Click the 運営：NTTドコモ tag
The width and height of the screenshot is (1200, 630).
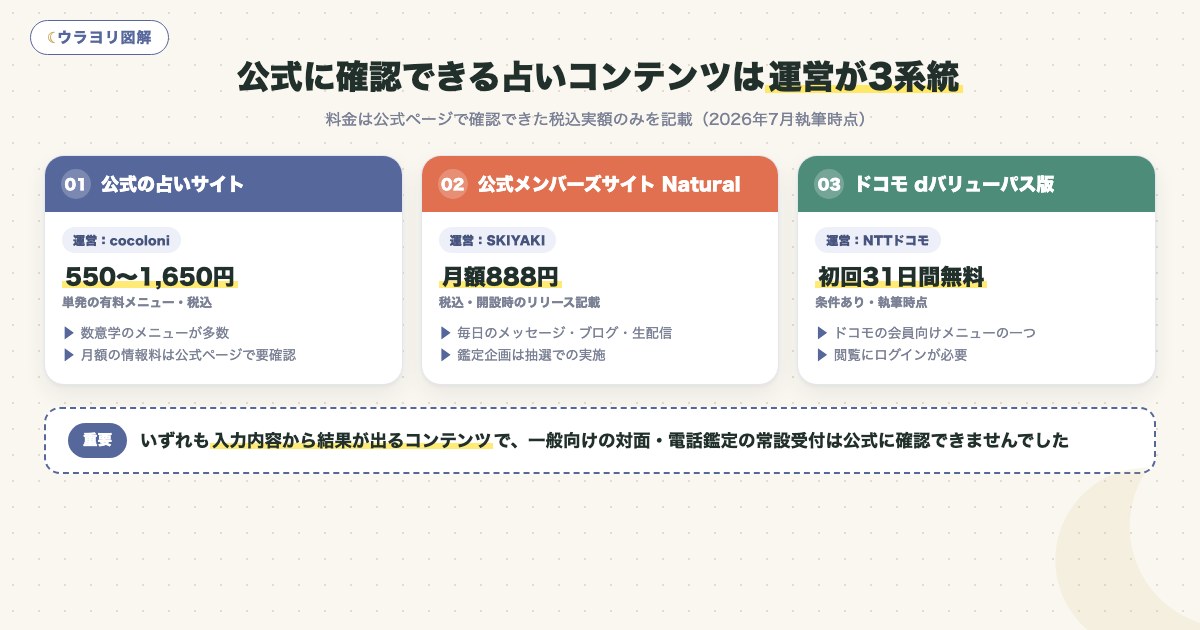[x=878, y=240]
